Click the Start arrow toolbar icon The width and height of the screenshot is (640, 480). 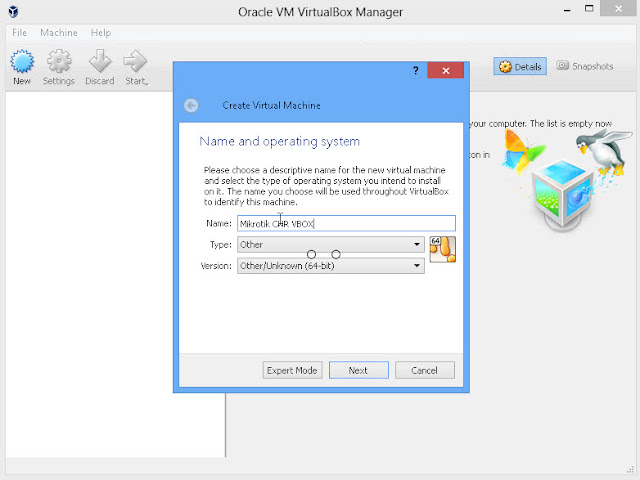(136, 67)
